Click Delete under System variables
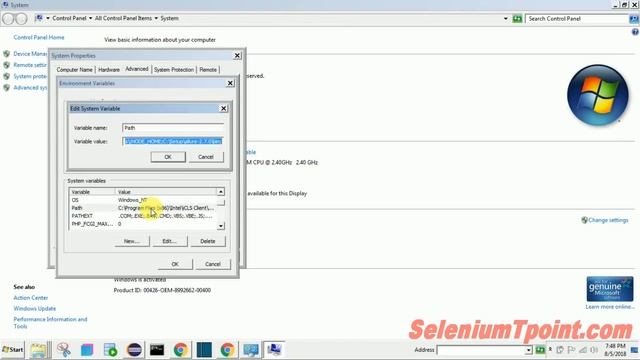The height and width of the screenshot is (360, 640). pyautogui.click(x=208, y=241)
